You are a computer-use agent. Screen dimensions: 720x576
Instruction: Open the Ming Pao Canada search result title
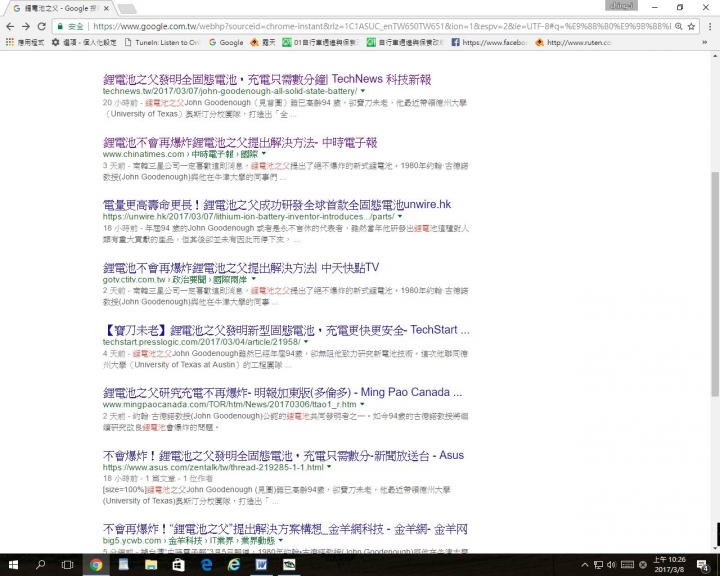coord(282,393)
